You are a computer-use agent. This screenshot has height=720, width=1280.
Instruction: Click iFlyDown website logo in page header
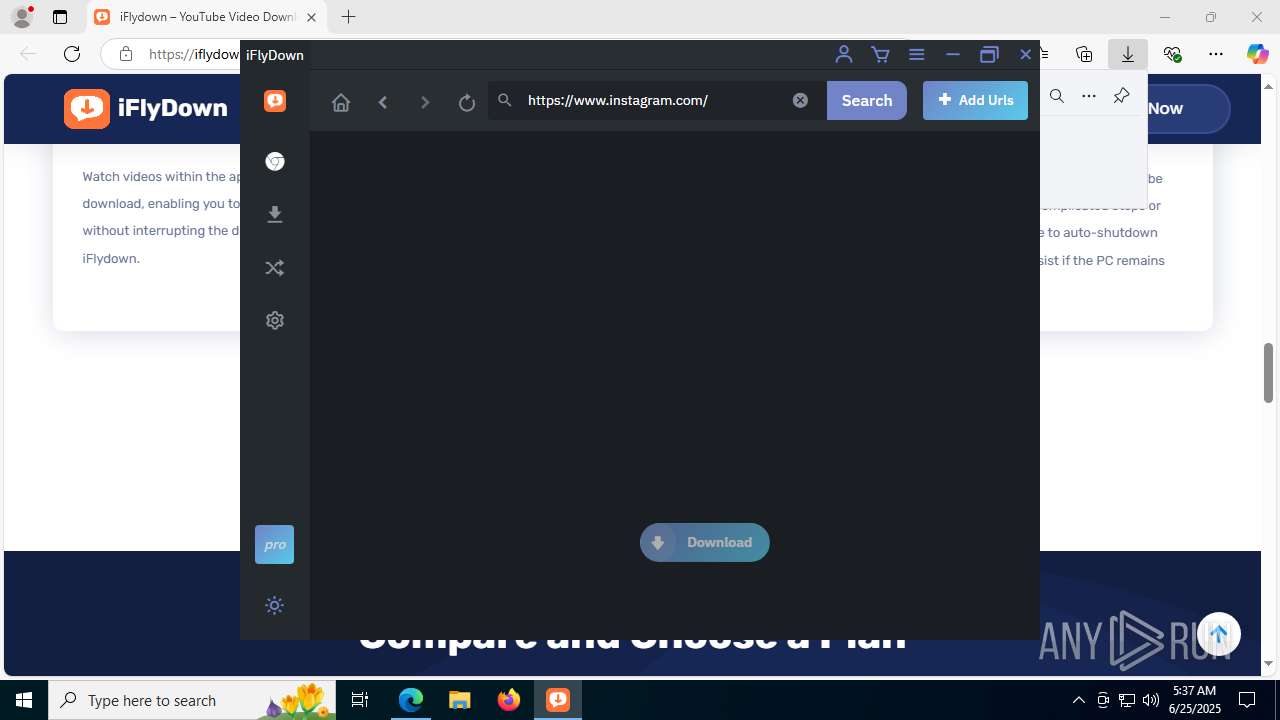click(x=146, y=108)
